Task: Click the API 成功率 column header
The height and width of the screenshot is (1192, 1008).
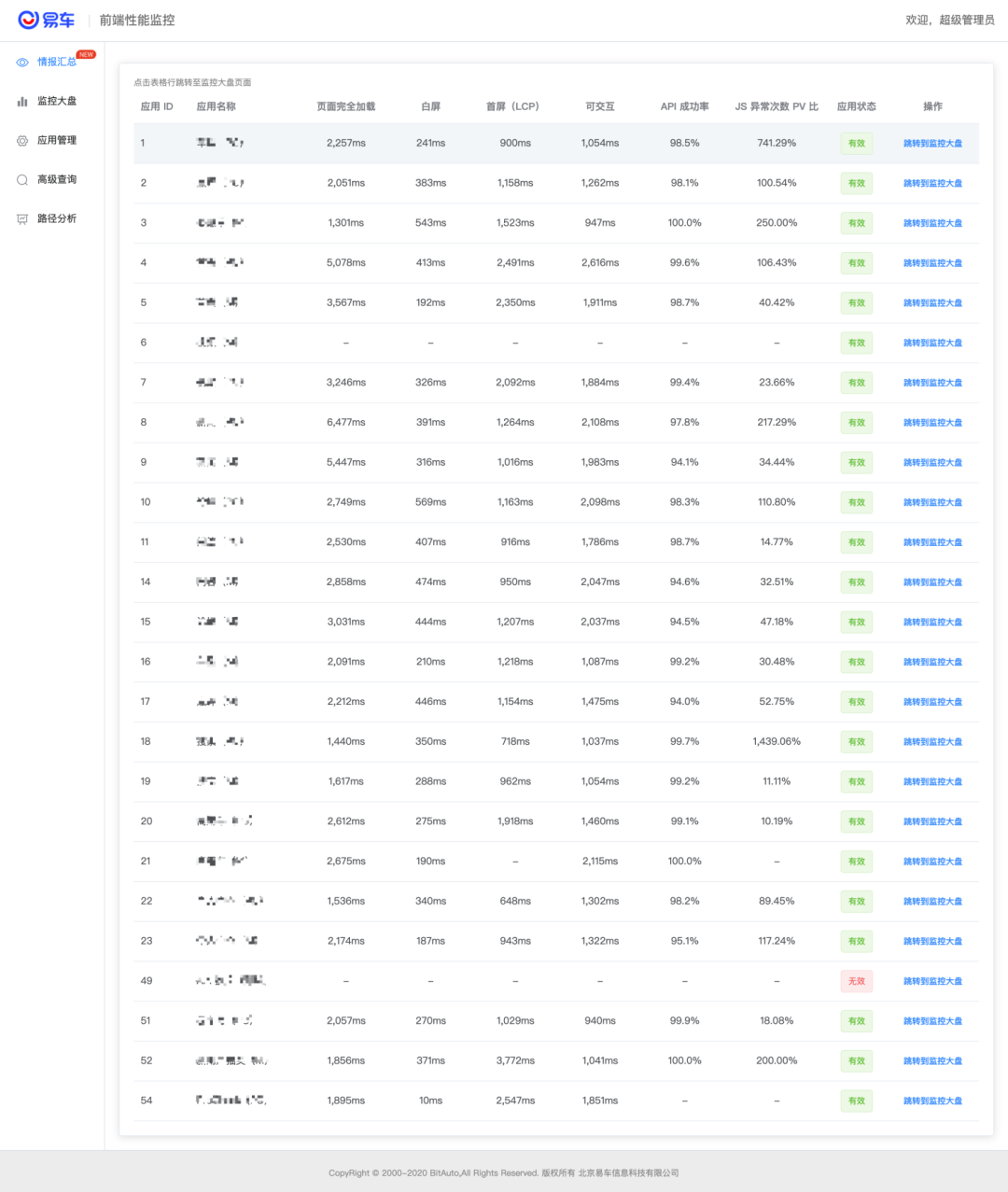Action: tap(684, 106)
